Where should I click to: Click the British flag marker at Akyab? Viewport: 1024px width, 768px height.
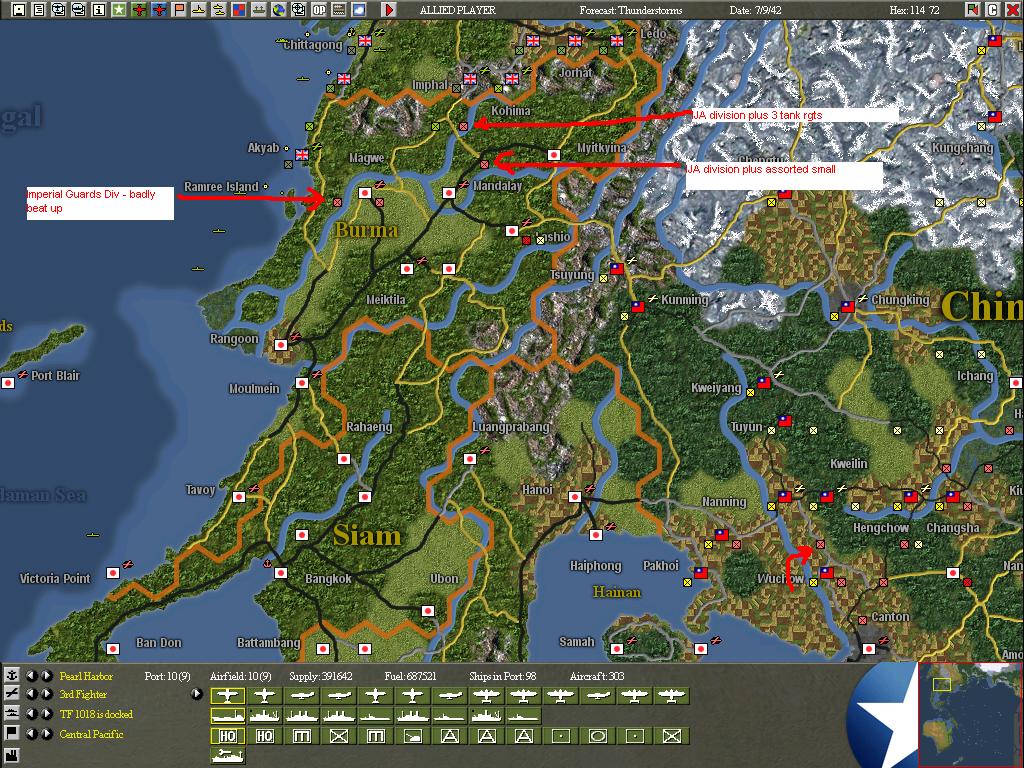(302, 155)
